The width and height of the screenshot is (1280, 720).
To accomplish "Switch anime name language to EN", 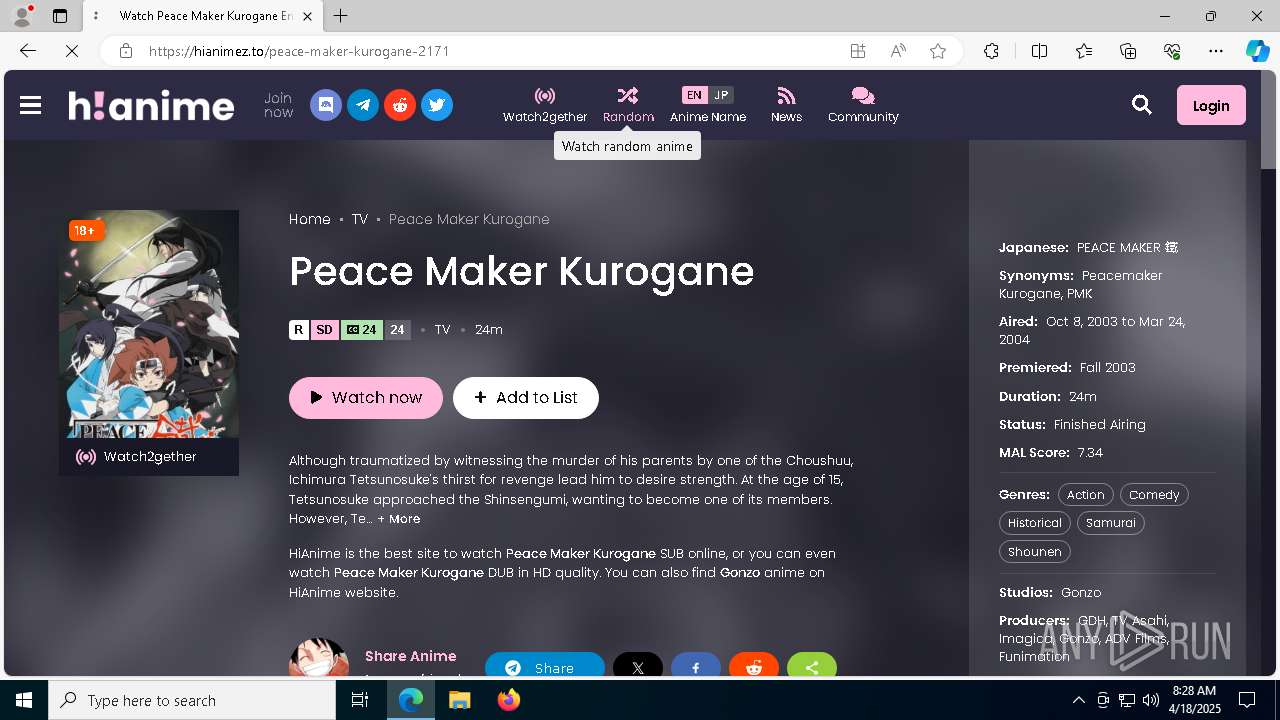I will [694, 95].
